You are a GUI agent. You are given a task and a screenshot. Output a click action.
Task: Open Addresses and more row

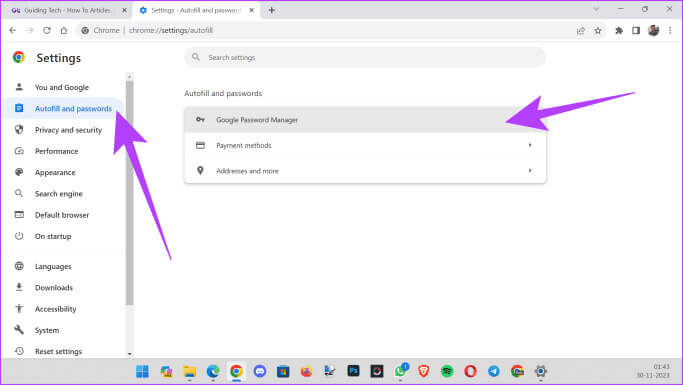coord(365,170)
